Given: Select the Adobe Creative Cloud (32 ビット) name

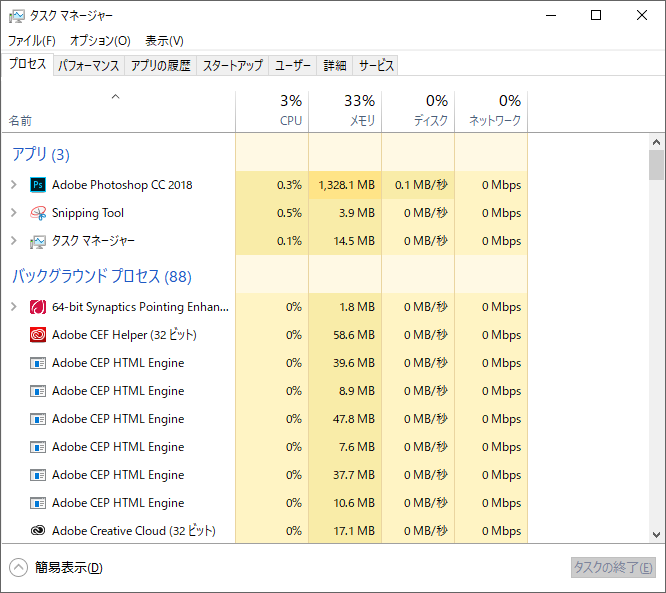Looking at the screenshot, I should (134, 531).
